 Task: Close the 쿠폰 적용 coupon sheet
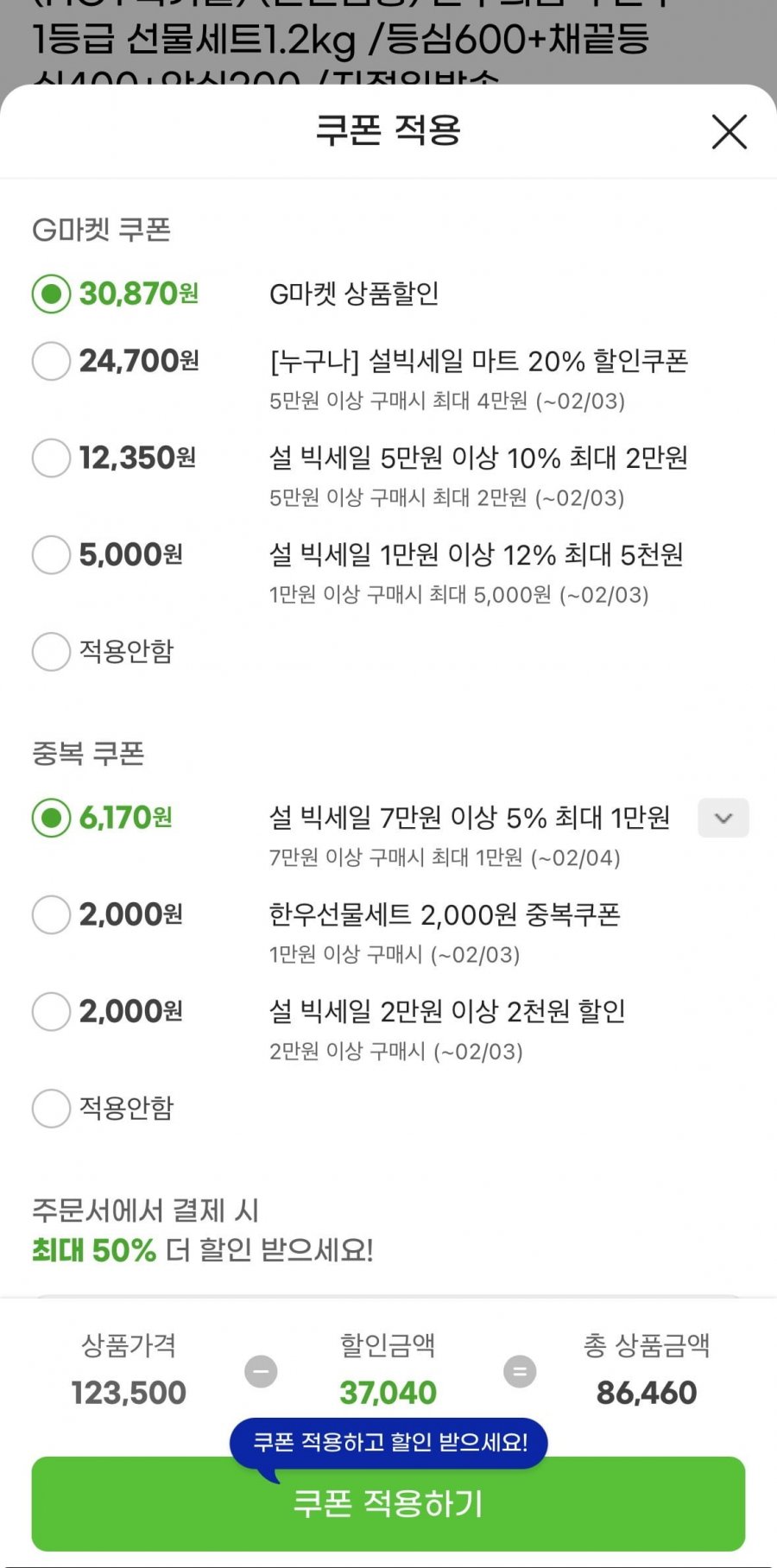[729, 132]
